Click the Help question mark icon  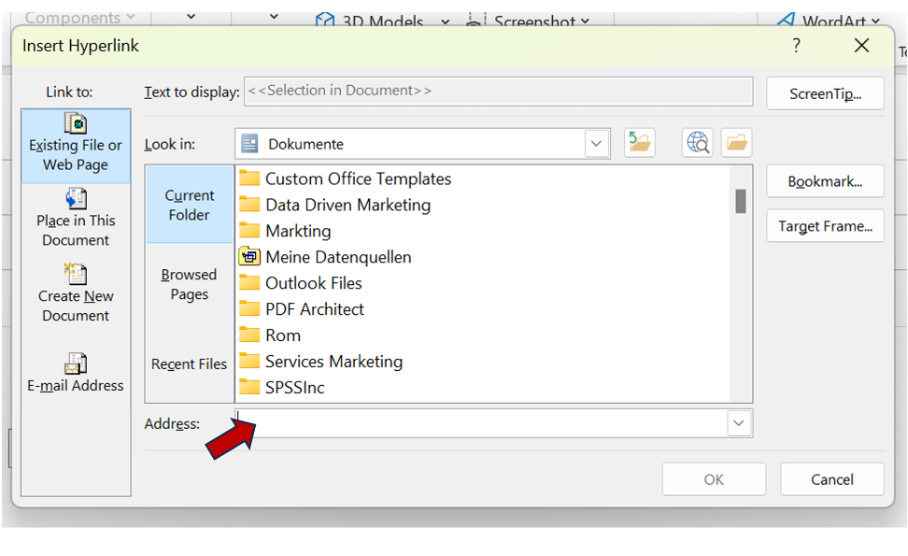(x=797, y=46)
